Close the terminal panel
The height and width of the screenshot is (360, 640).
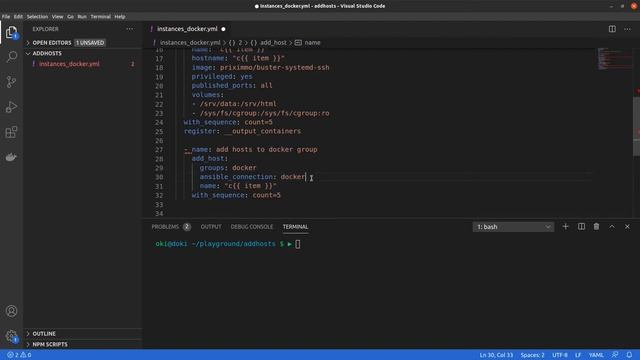tap(627, 227)
